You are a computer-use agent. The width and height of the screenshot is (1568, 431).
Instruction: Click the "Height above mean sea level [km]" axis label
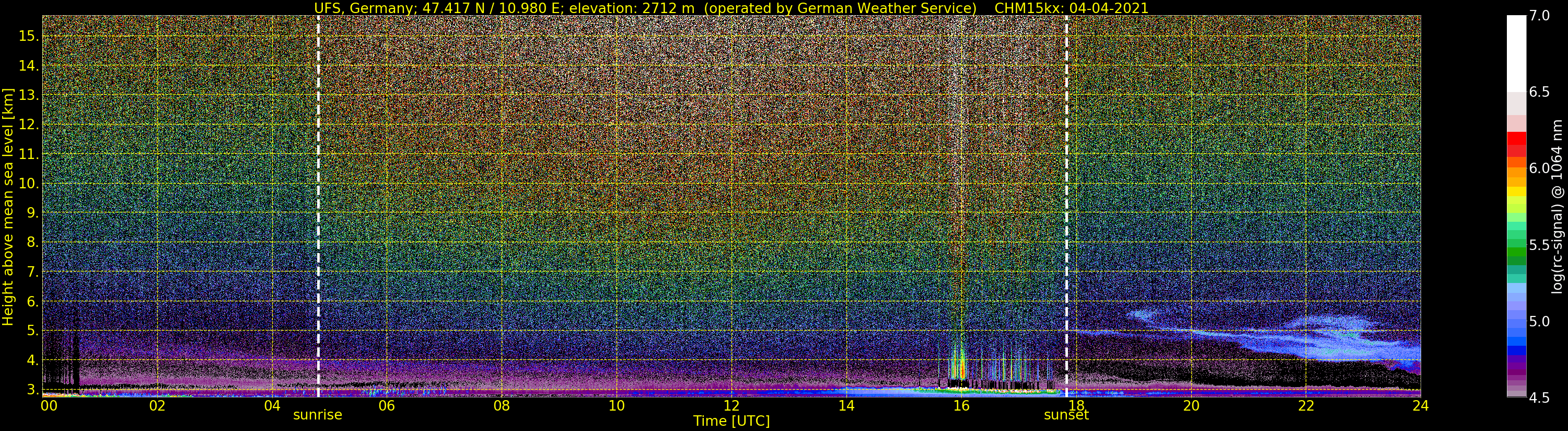tap(8, 208)
